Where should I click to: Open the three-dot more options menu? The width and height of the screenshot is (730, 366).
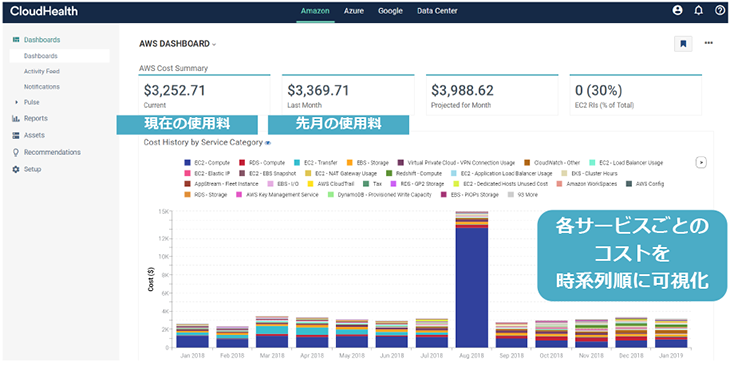(709, 43)
